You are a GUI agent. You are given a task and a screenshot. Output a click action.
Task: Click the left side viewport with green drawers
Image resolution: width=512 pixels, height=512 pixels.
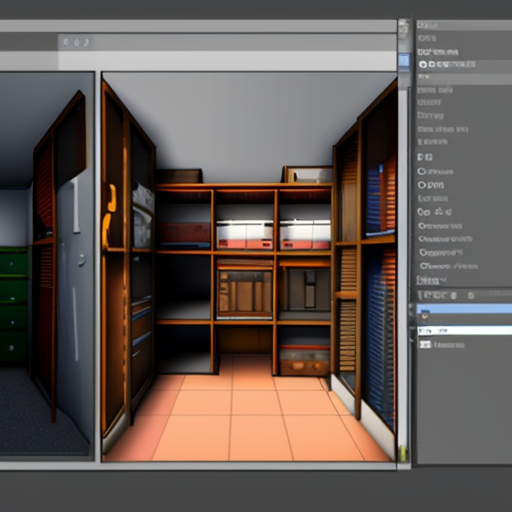pyautogui.click(x=47, y=266)
